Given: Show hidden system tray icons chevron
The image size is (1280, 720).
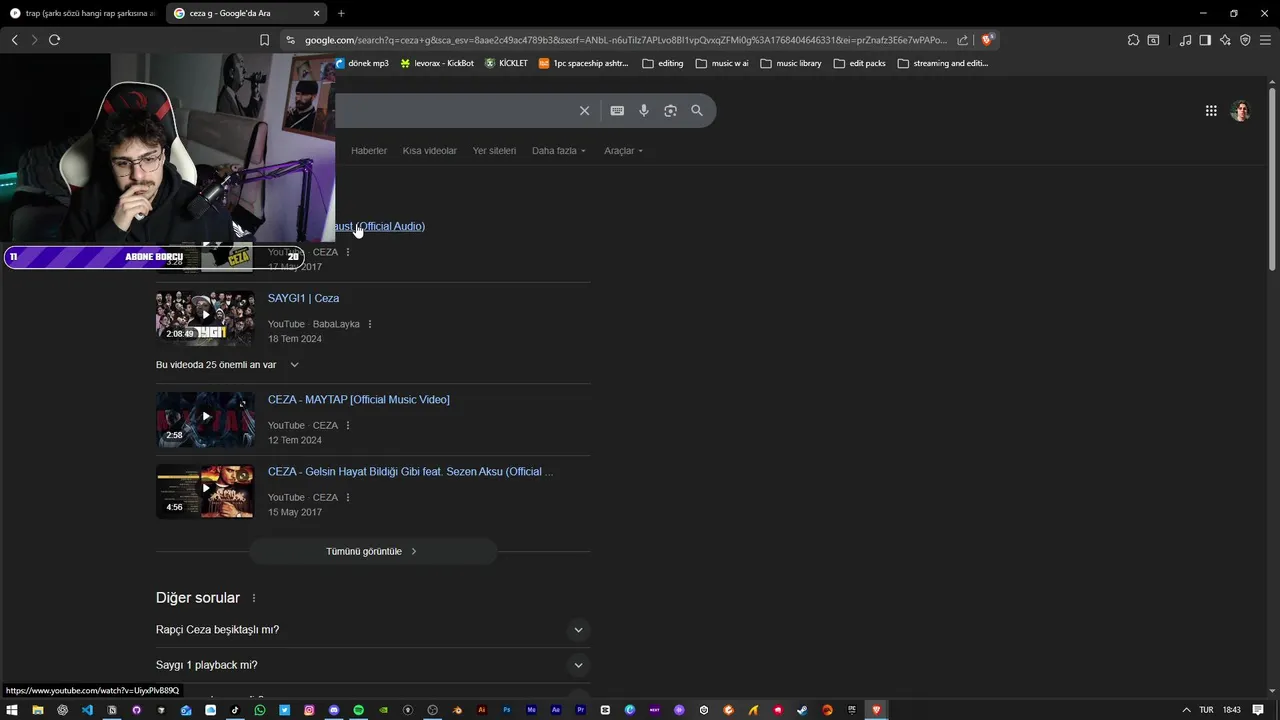Looking at the screenshot, I should (1186, 710).
